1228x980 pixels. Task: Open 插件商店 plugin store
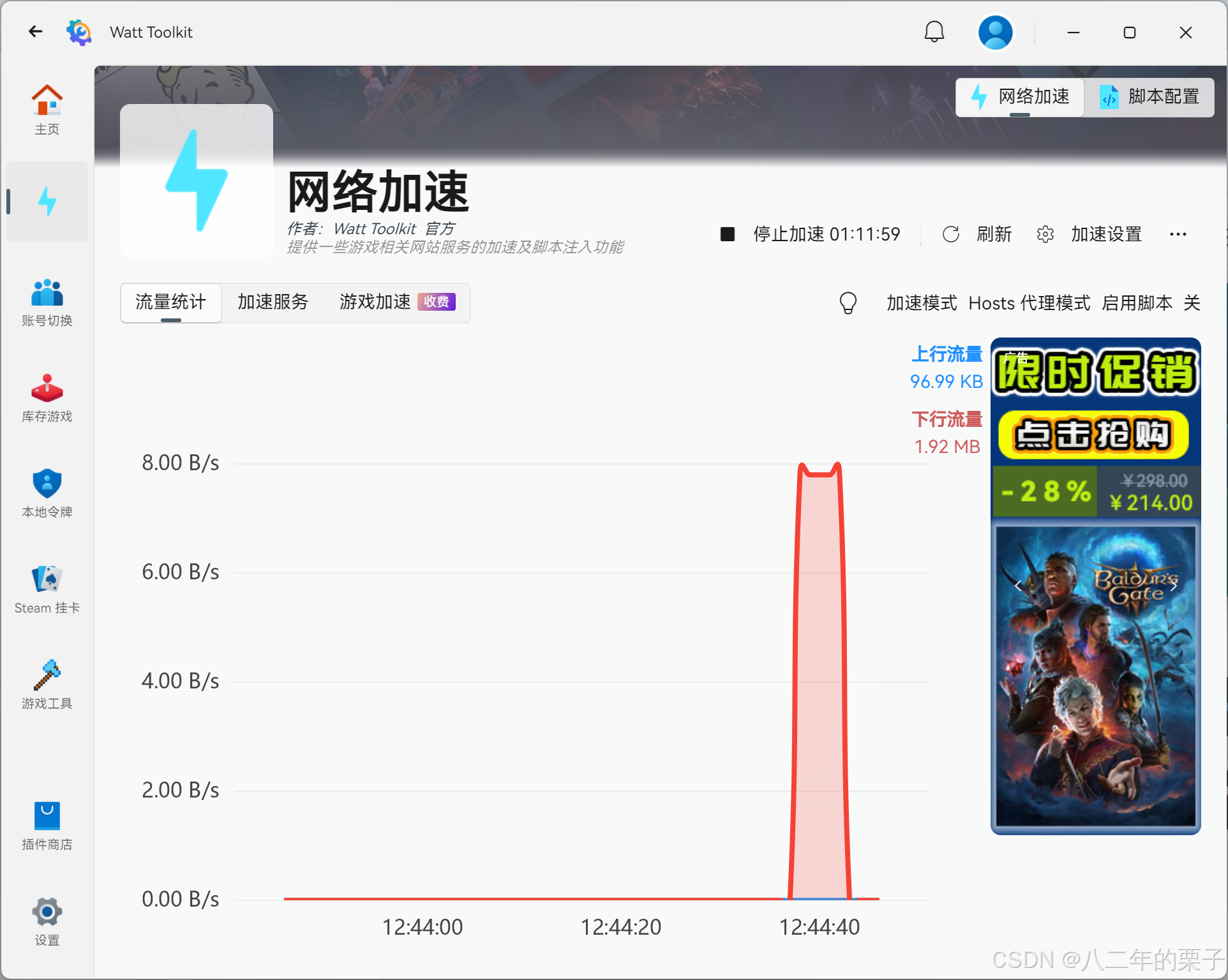coord(47,826)
